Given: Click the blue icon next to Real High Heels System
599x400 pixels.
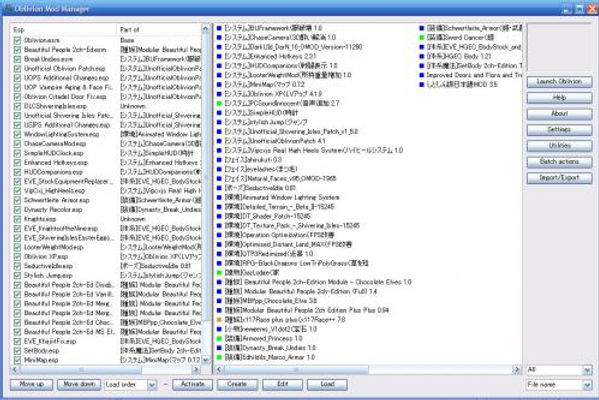Looking at the screenshot, I should tap(219, 151).
